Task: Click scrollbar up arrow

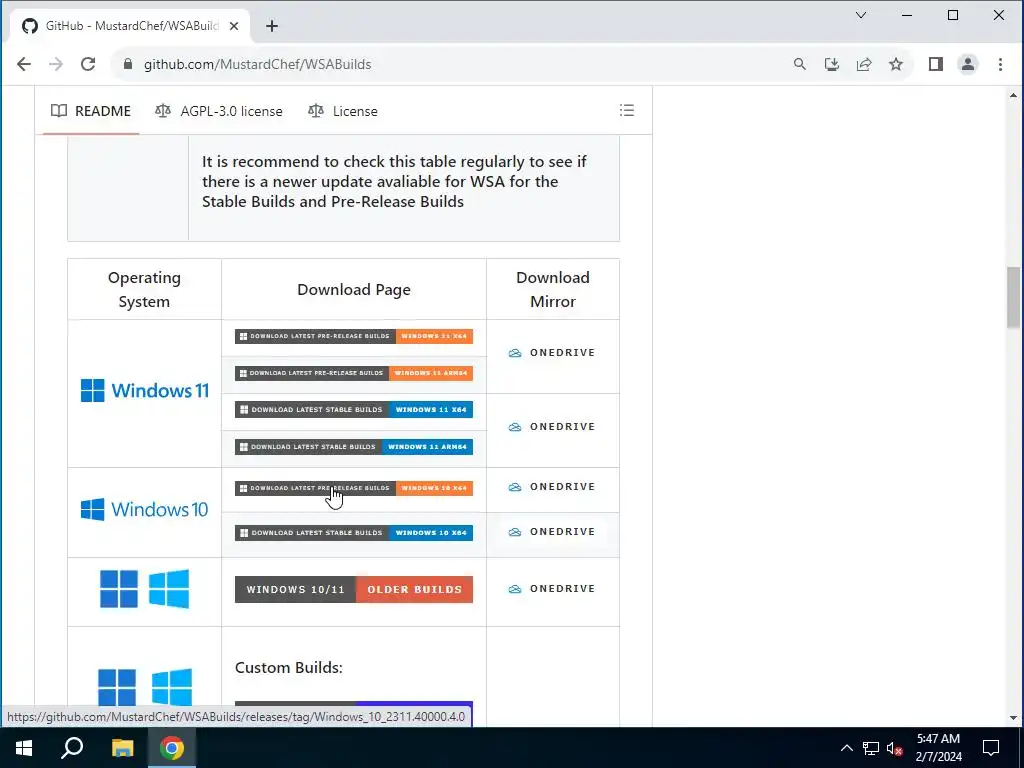Action: coord(1013,95)
